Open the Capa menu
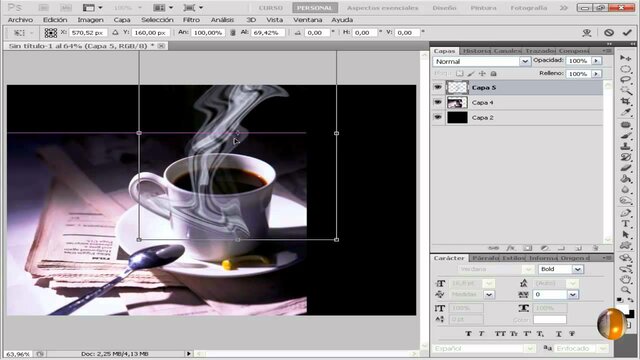Viewport: 640px width, 360px height. [x=122, y=20]
